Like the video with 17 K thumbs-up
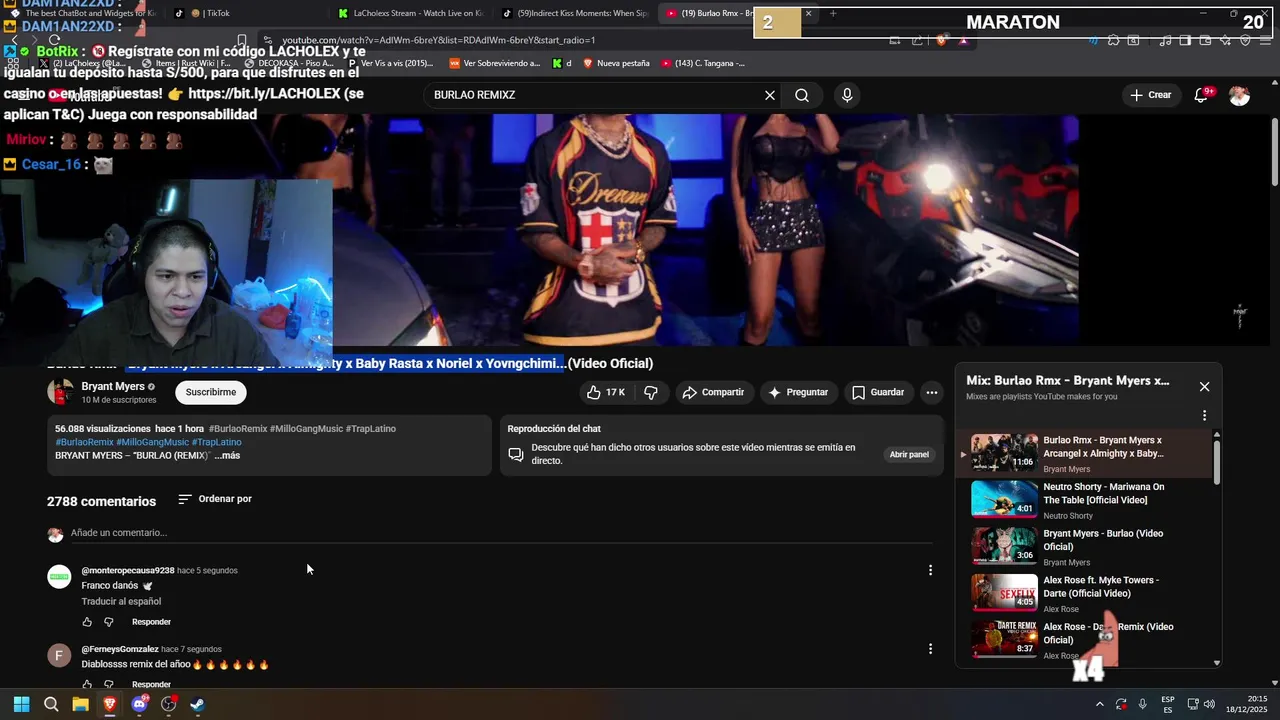Screen dimensions: 1280x720 pos(606,392)
